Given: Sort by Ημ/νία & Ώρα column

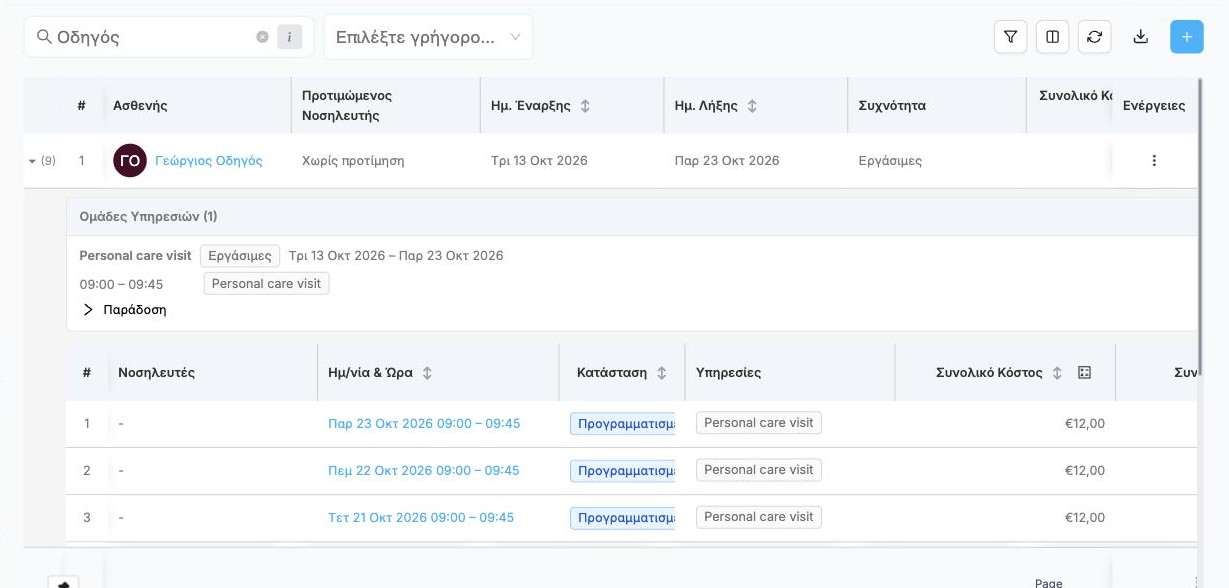Looking at the screenshot, I should [427, 373].
